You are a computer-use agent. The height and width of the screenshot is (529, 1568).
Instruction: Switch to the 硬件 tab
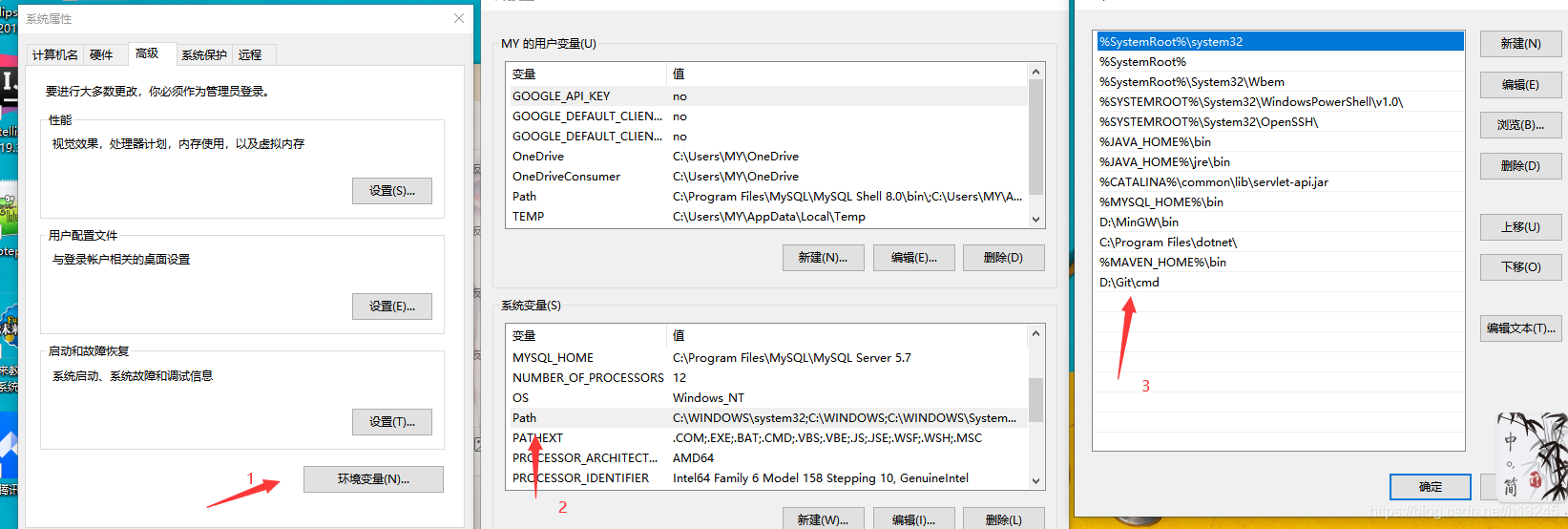tap(101, 54)
